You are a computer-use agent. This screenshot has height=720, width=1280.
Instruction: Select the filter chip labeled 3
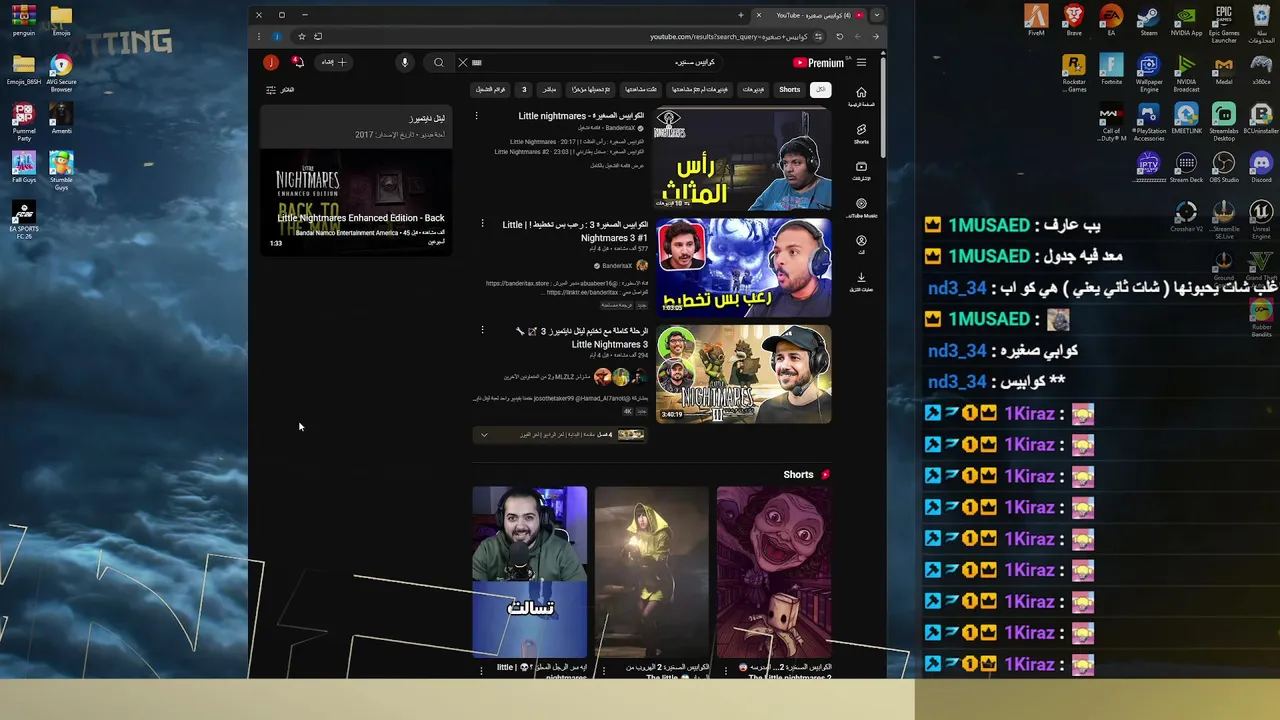[523, 90]
